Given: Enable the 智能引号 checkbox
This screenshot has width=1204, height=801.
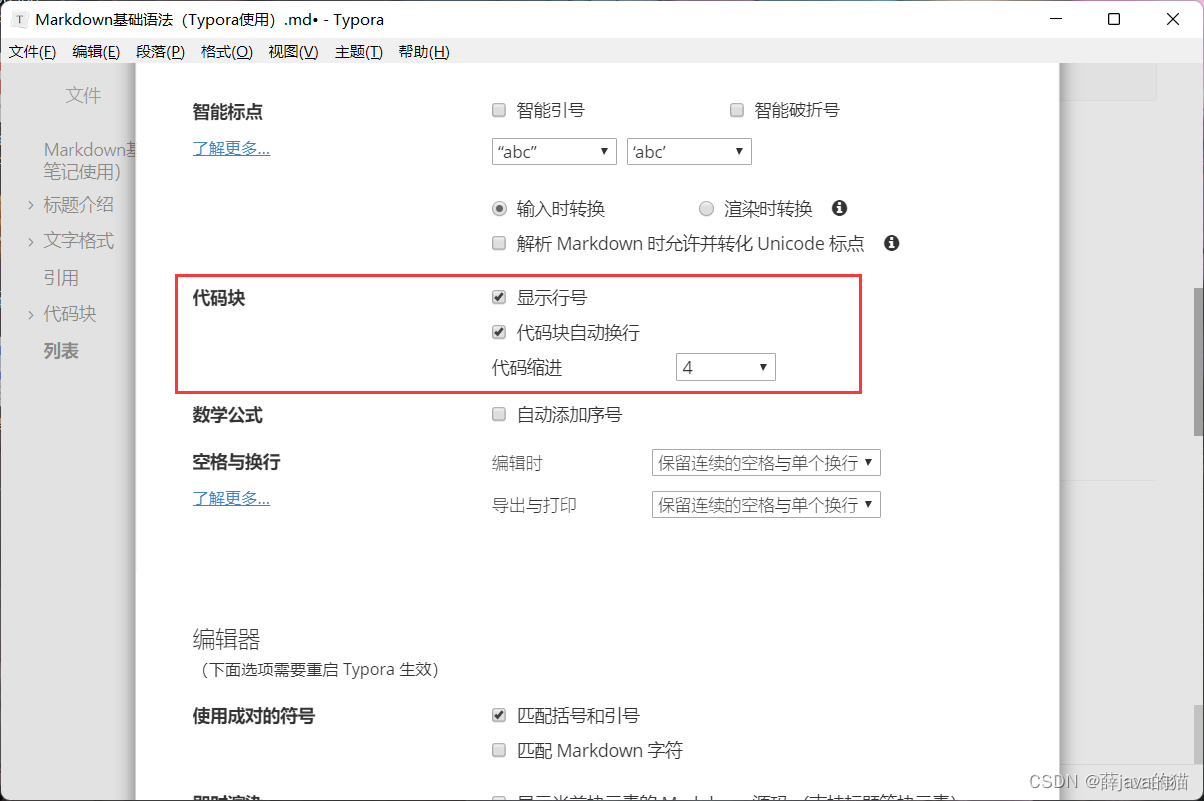Looking at the screenshot, I should (499, 110).
